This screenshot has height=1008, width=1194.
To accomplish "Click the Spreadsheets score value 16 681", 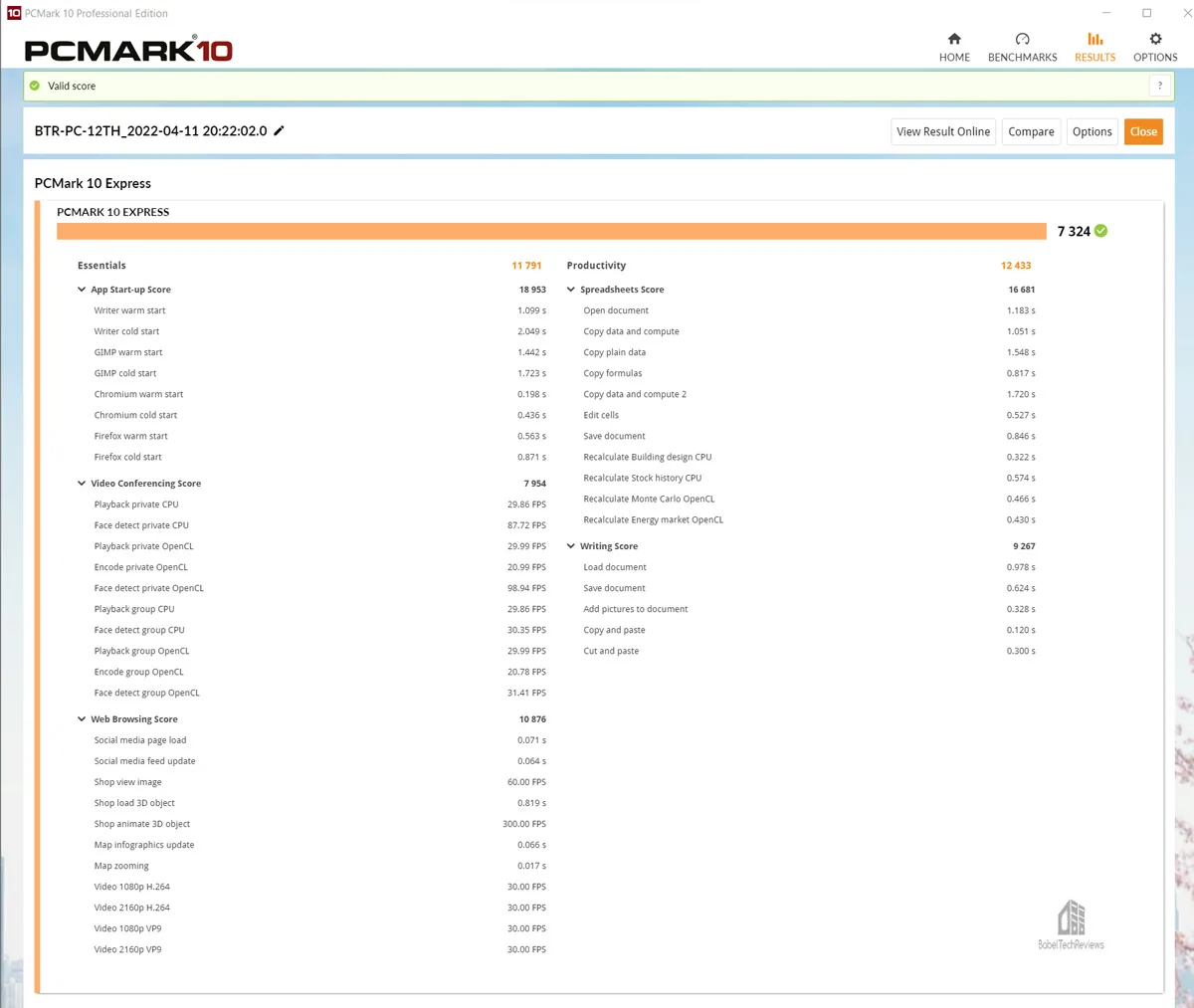I will point(1021,290).
